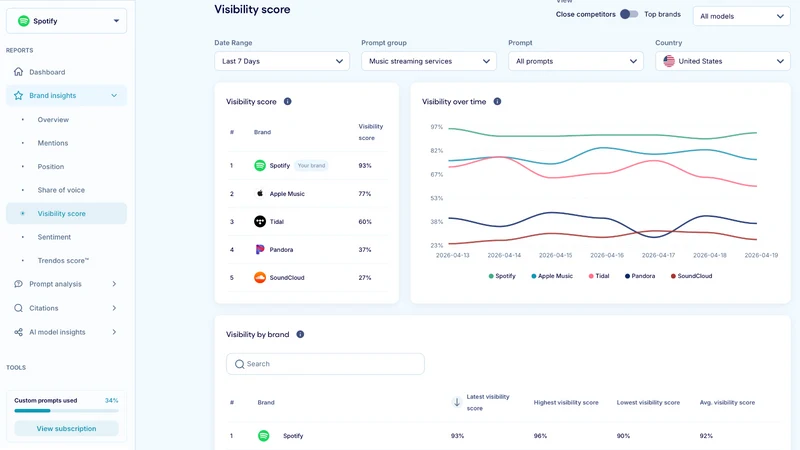Click the Search field in Visibility by brand
Viewport: 800px width, 450px height.
pos(325,364)
